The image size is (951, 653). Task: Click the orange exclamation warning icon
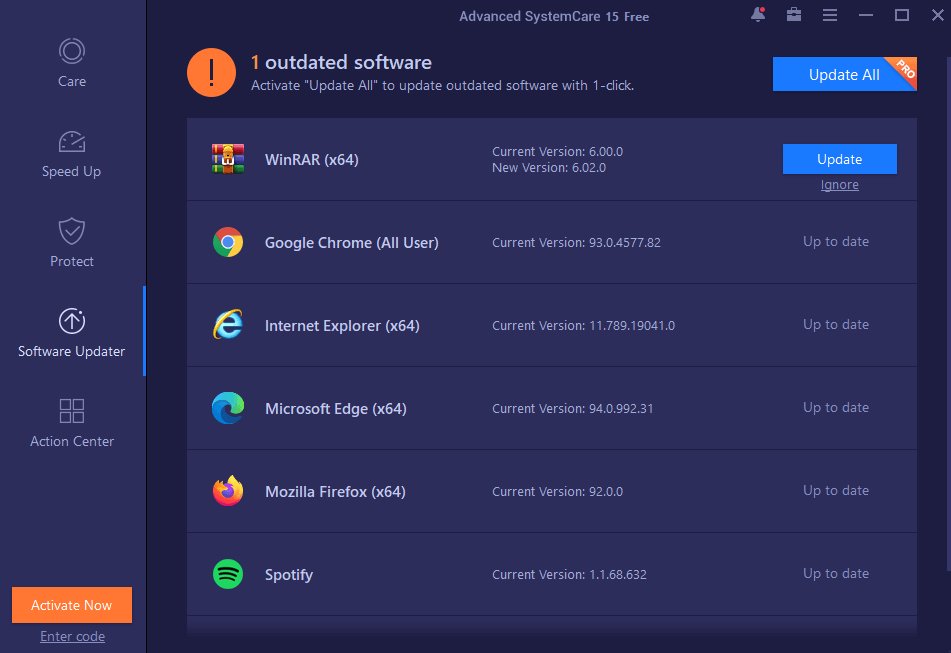pyautogui.click(x=211, y=72)
